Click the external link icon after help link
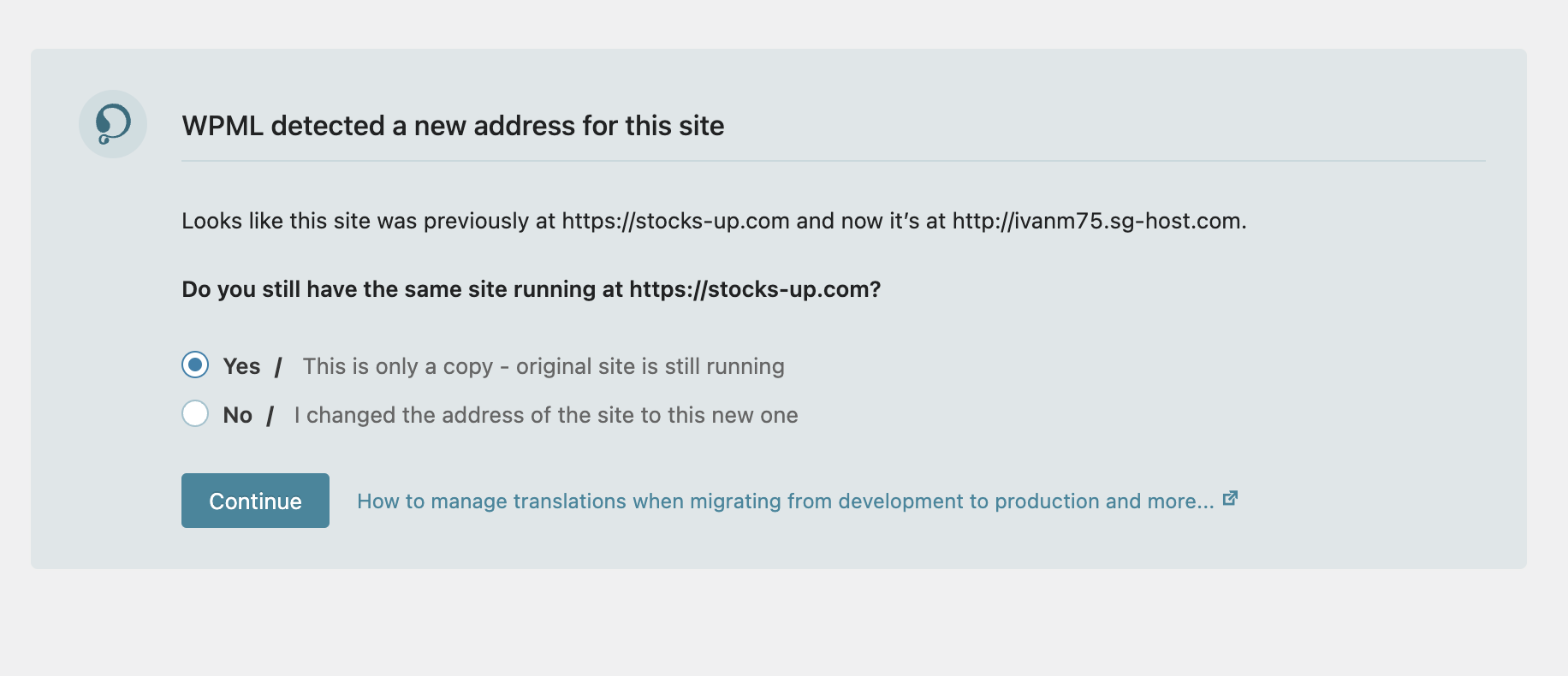The image size is (1568, 676). (1230, 498)
